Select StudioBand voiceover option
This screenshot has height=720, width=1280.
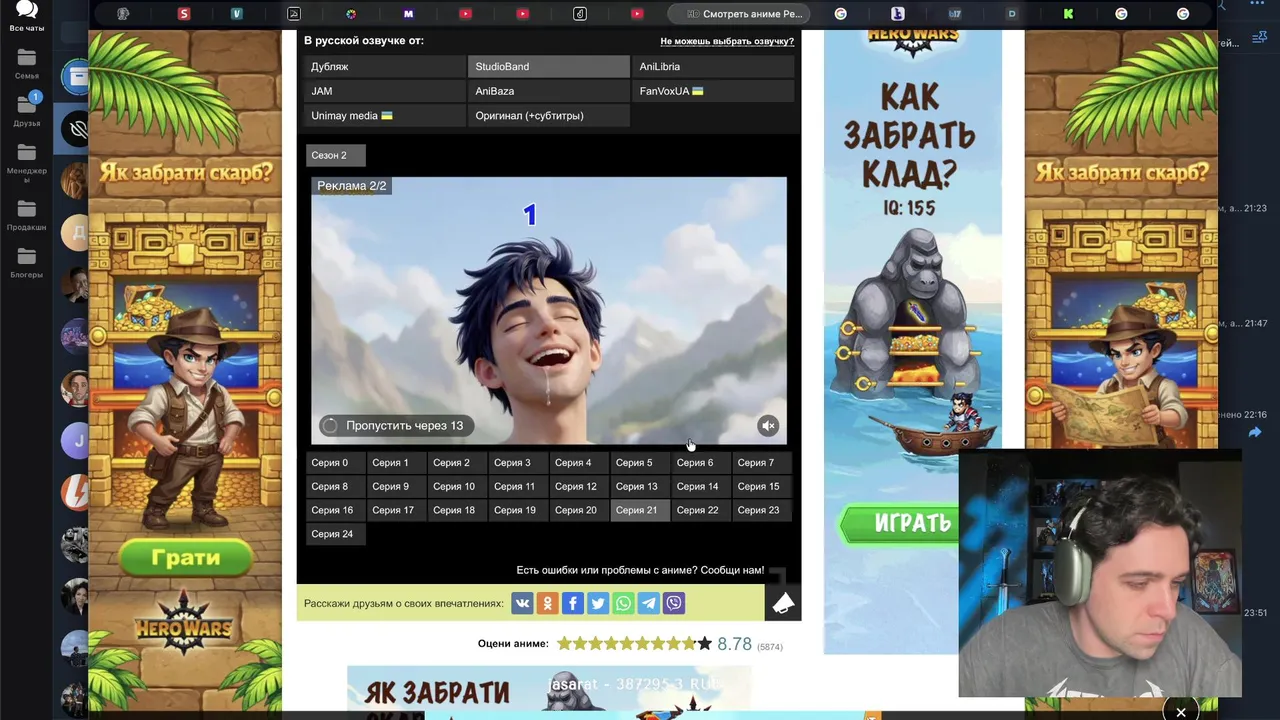click(549, 66)
